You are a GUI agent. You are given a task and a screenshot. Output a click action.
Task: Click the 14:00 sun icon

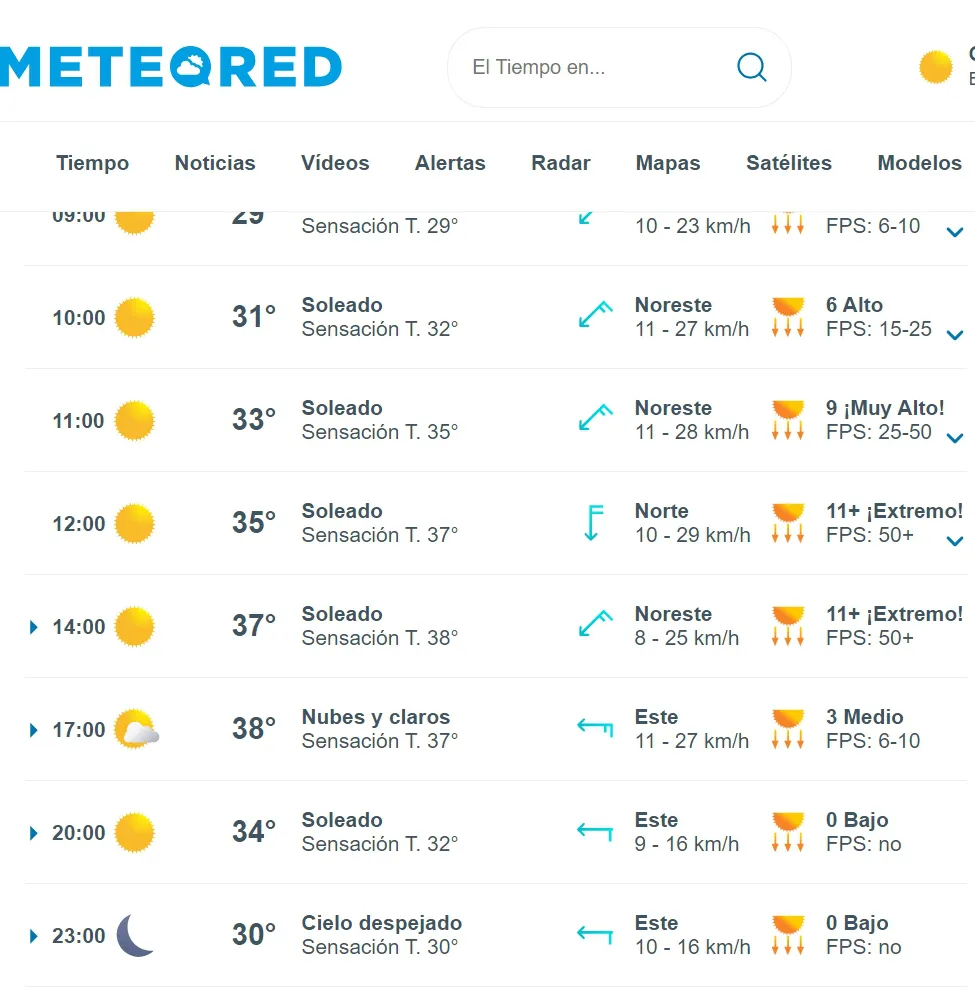point(135,627)
